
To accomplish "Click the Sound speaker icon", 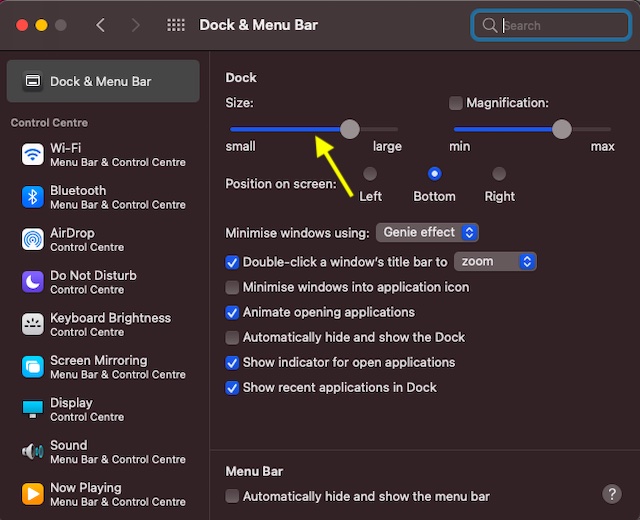I will click(33, 451).
